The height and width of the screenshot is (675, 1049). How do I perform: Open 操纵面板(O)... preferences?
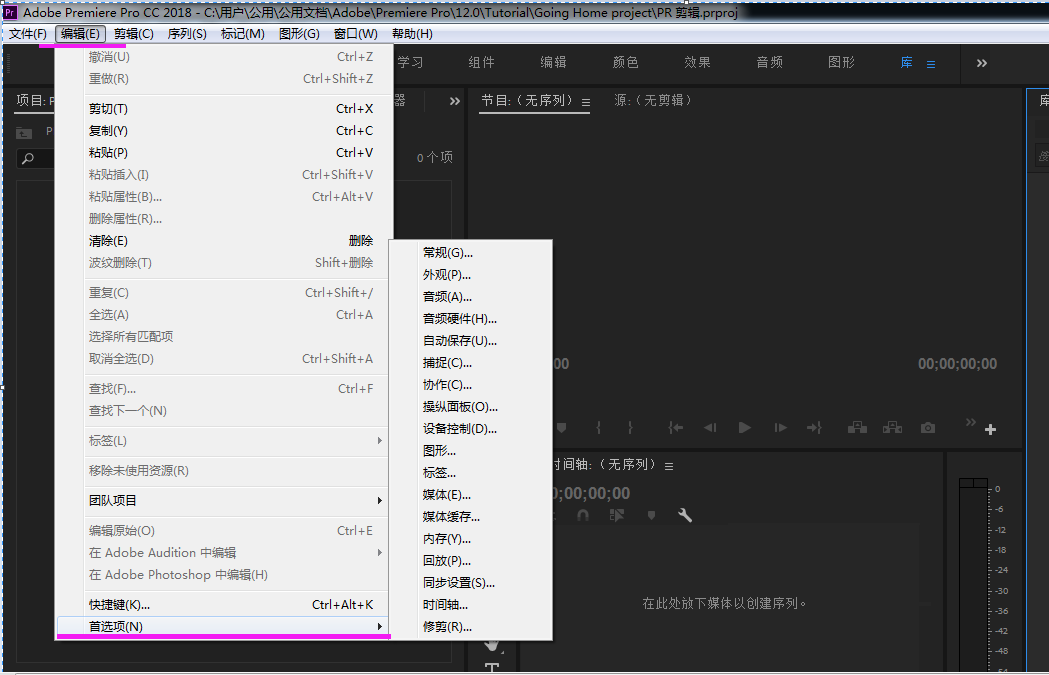471,407
